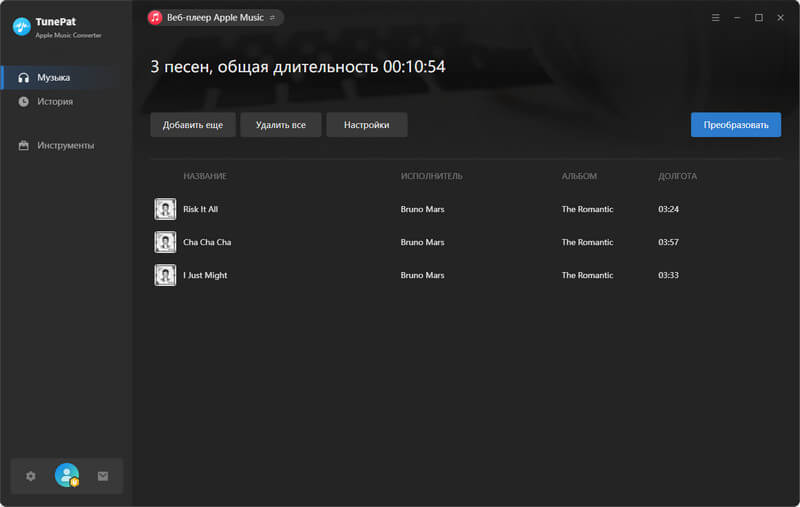The height and width of the screenshot is (507, 800).
Task: Open the Музыка sidebar tab
Action: click(x=54, y=77)
